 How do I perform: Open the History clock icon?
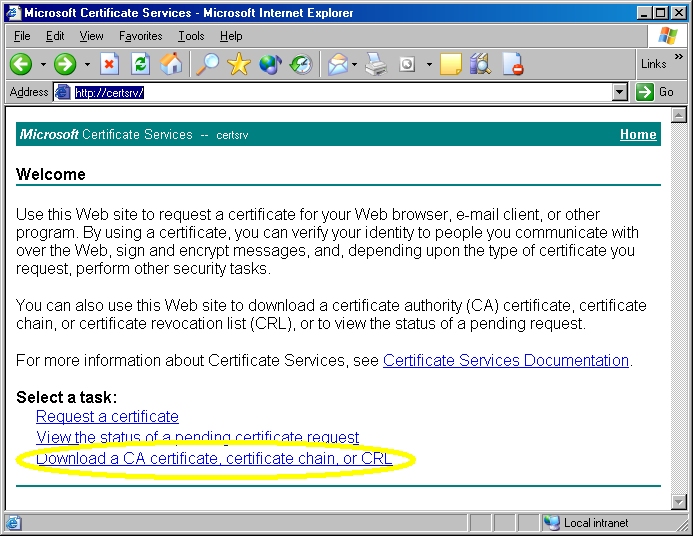tap(301, 65)
